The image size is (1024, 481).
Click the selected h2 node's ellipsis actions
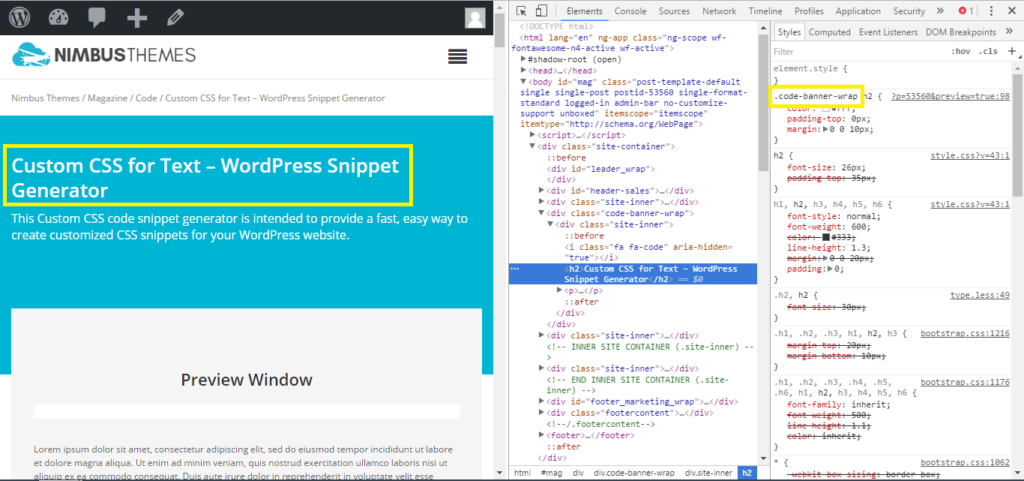coord(515,269)
